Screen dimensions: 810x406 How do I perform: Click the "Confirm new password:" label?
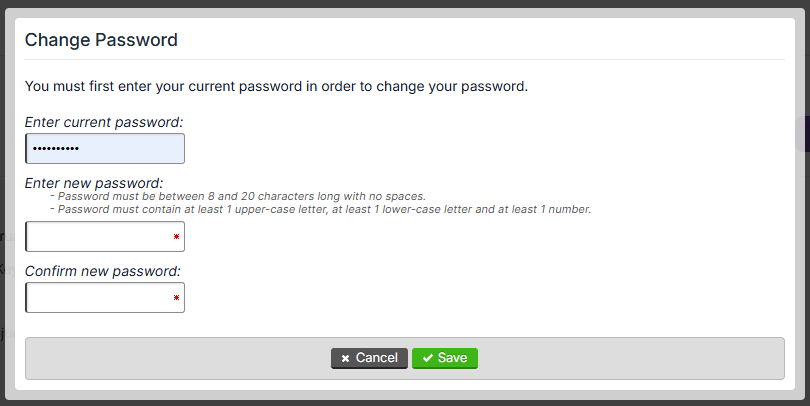(x=102, y=270)
